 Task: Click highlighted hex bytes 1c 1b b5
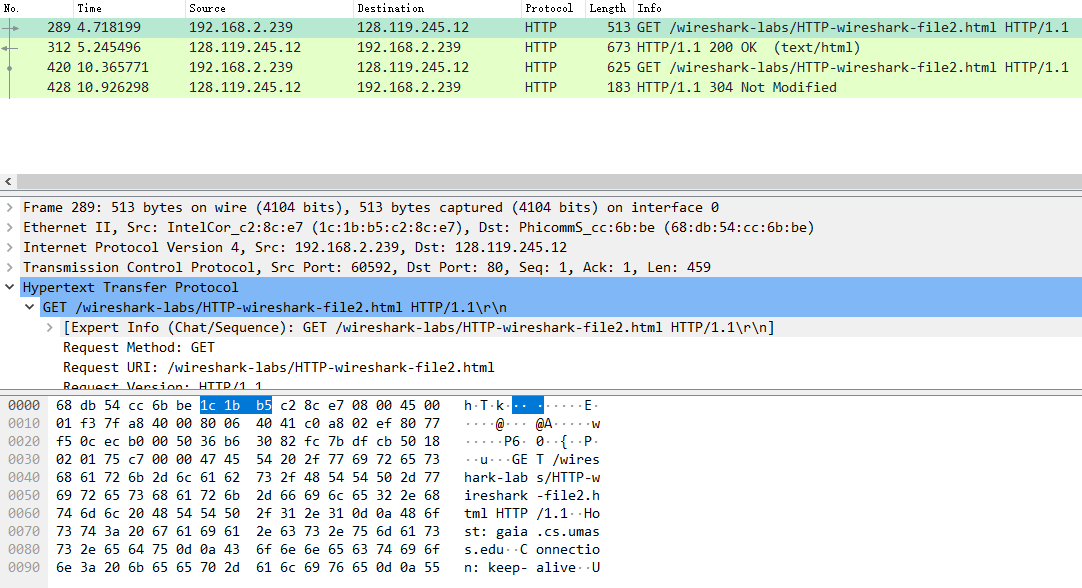click(236, 405)
